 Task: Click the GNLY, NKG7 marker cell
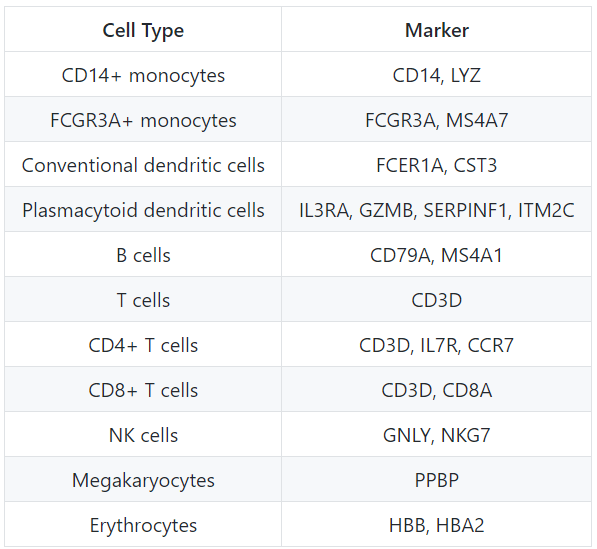[436, 435]
